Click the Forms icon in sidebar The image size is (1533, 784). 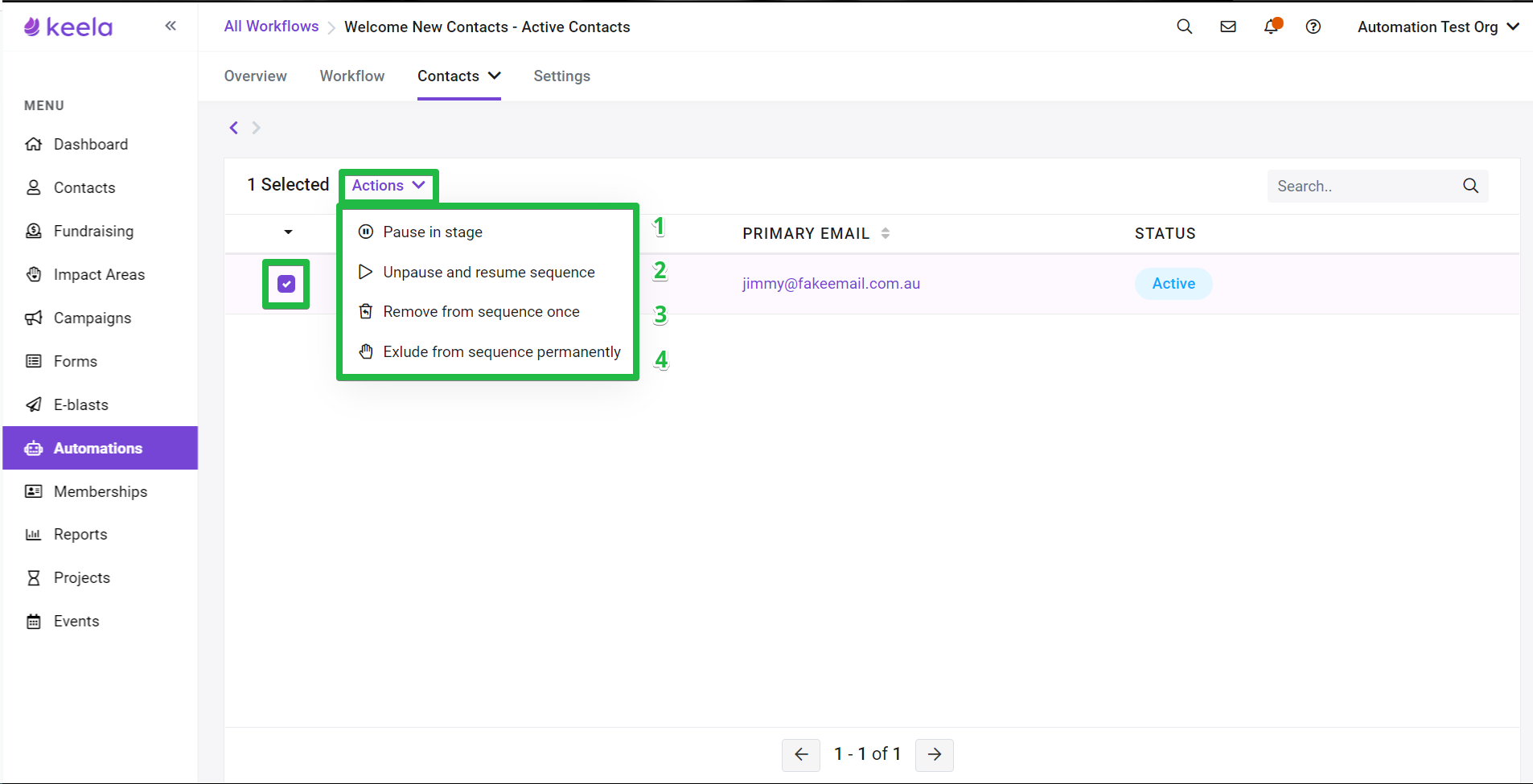coord(34,361)
